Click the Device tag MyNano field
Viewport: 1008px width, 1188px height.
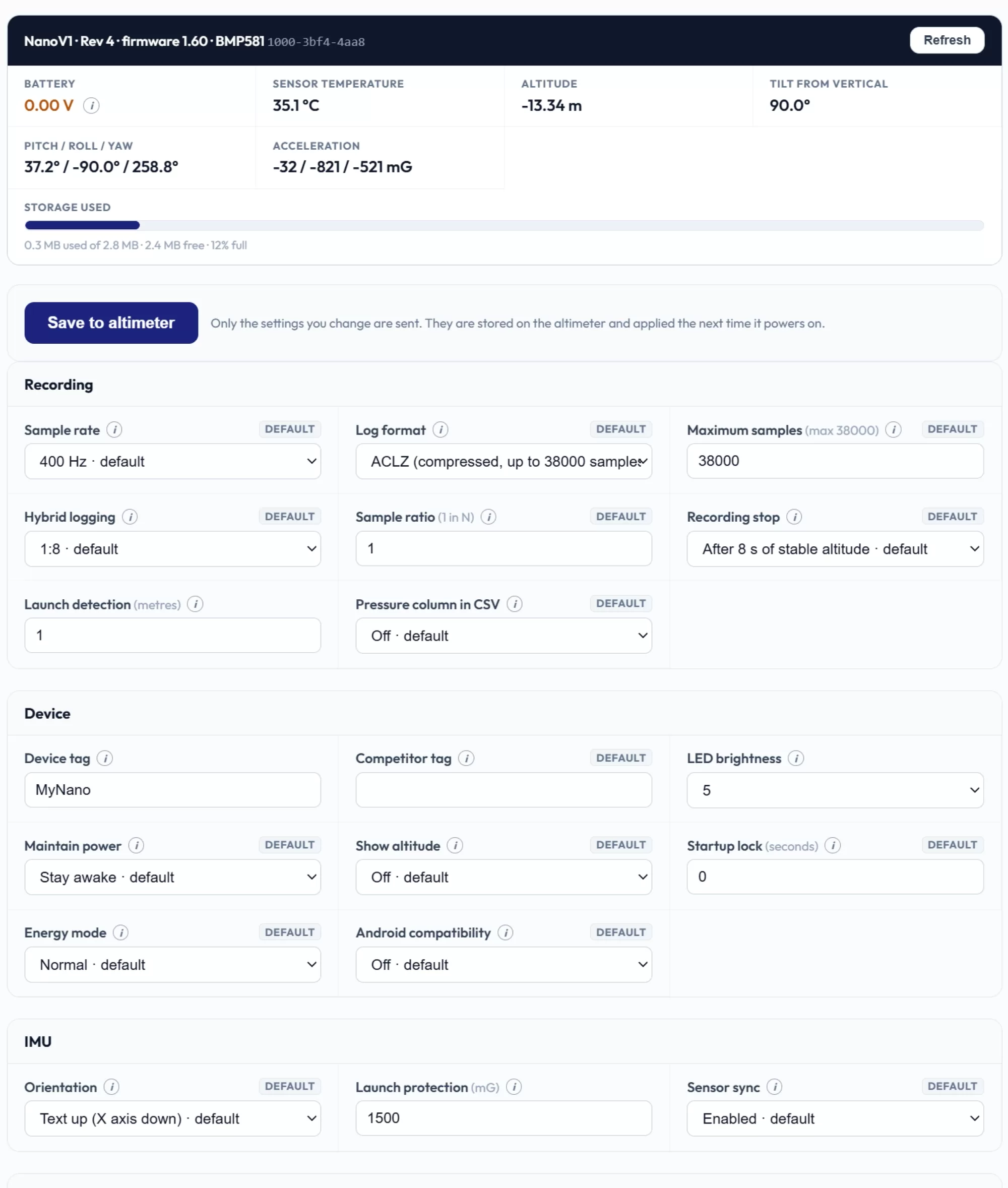(x=172, y=790)
